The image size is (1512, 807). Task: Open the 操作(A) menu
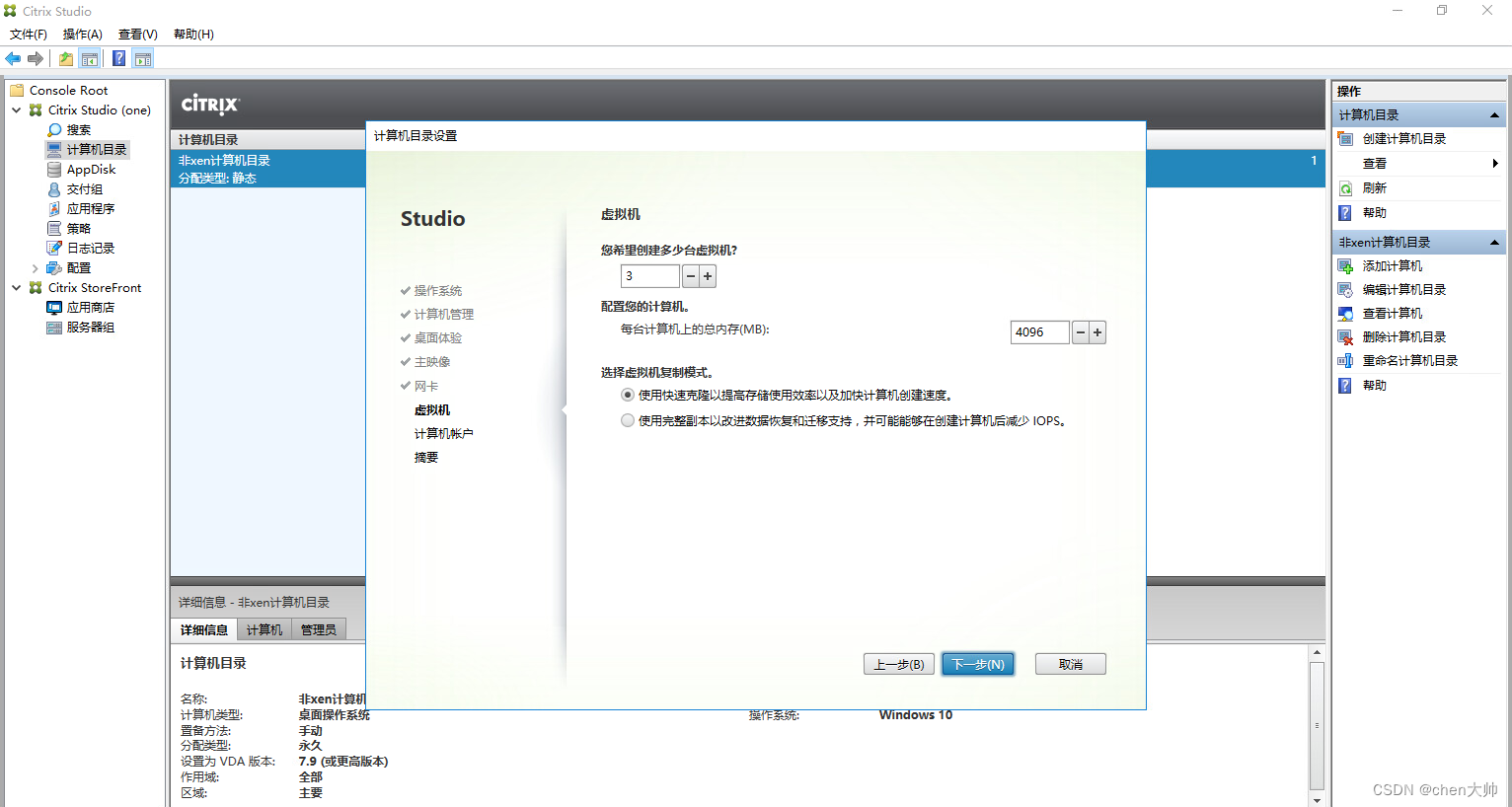pos(83,35)
